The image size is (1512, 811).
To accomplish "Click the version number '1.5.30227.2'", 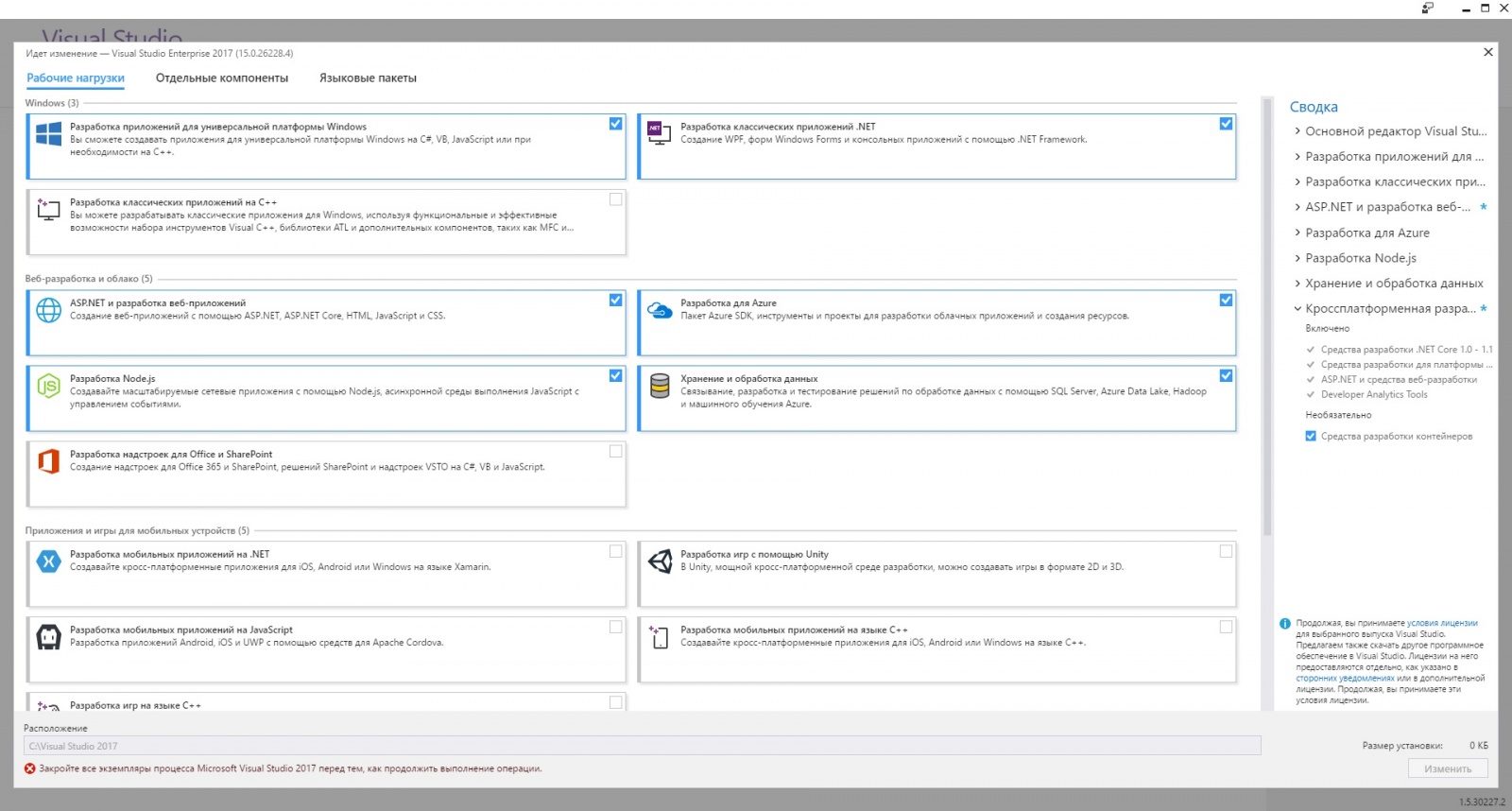I will (1482, 802).
